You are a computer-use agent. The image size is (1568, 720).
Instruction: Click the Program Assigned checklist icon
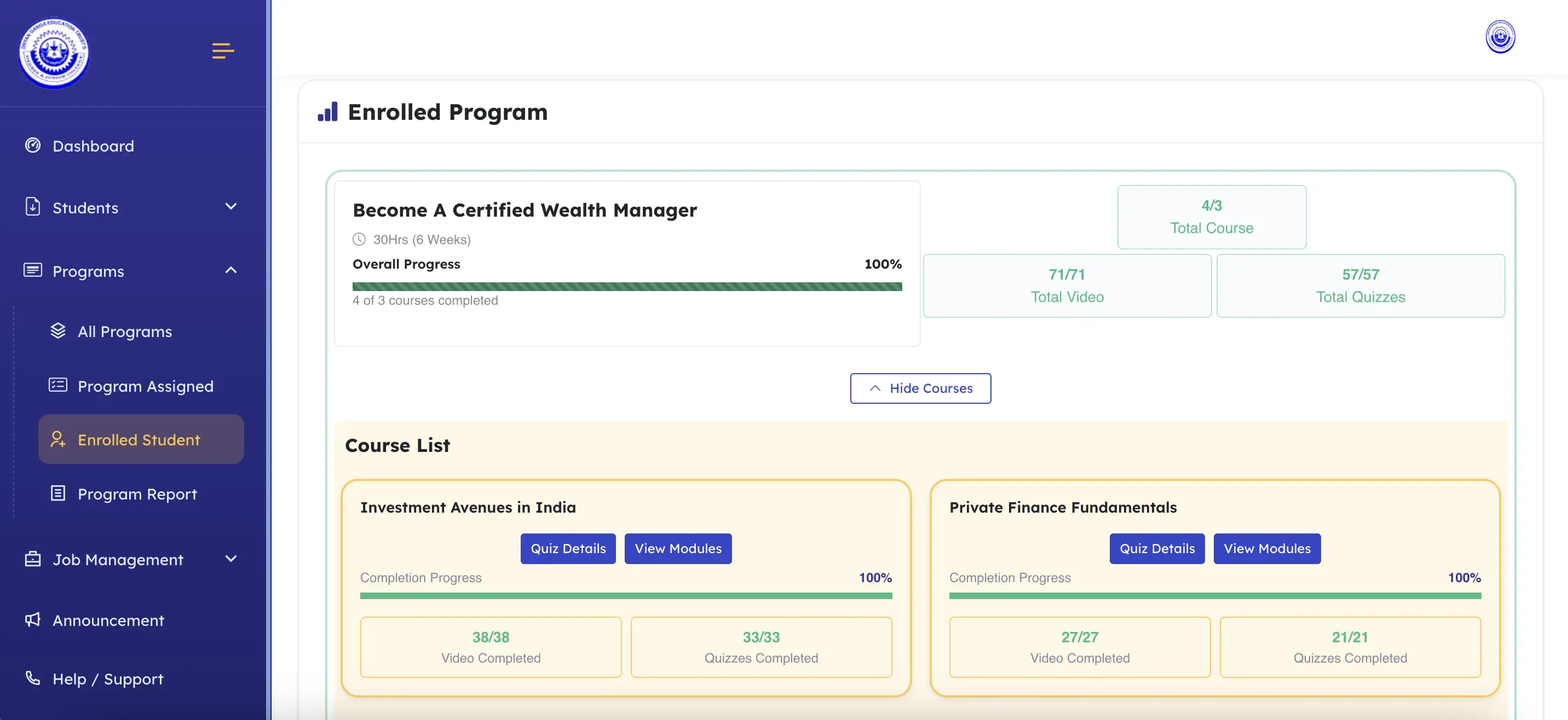[x=58, y=385]
